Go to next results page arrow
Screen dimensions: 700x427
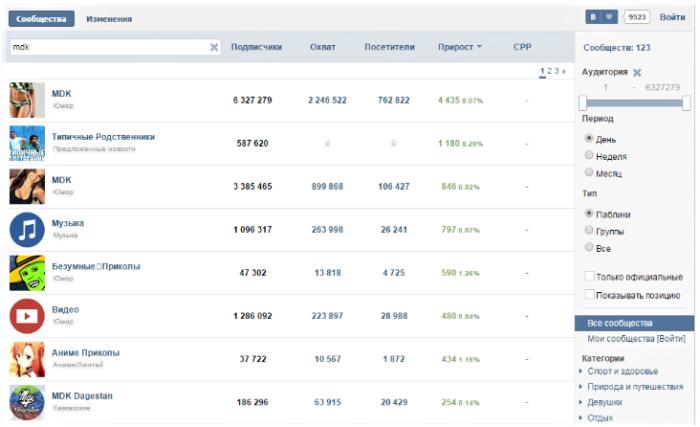coord(563,71)
